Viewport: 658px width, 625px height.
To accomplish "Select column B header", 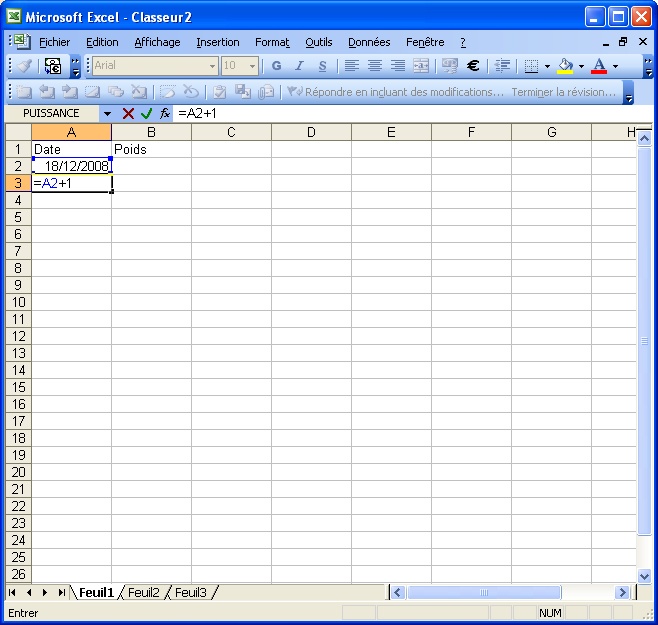I will coord(151,132).
